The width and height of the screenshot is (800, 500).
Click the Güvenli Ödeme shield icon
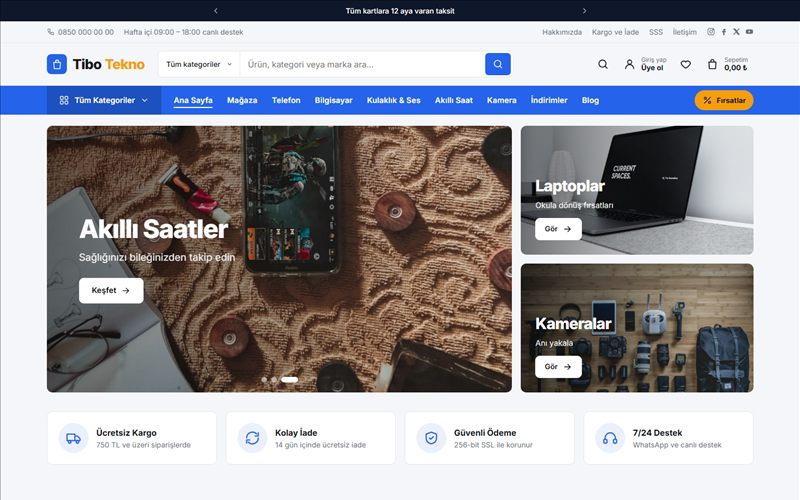tap(432, 438)
